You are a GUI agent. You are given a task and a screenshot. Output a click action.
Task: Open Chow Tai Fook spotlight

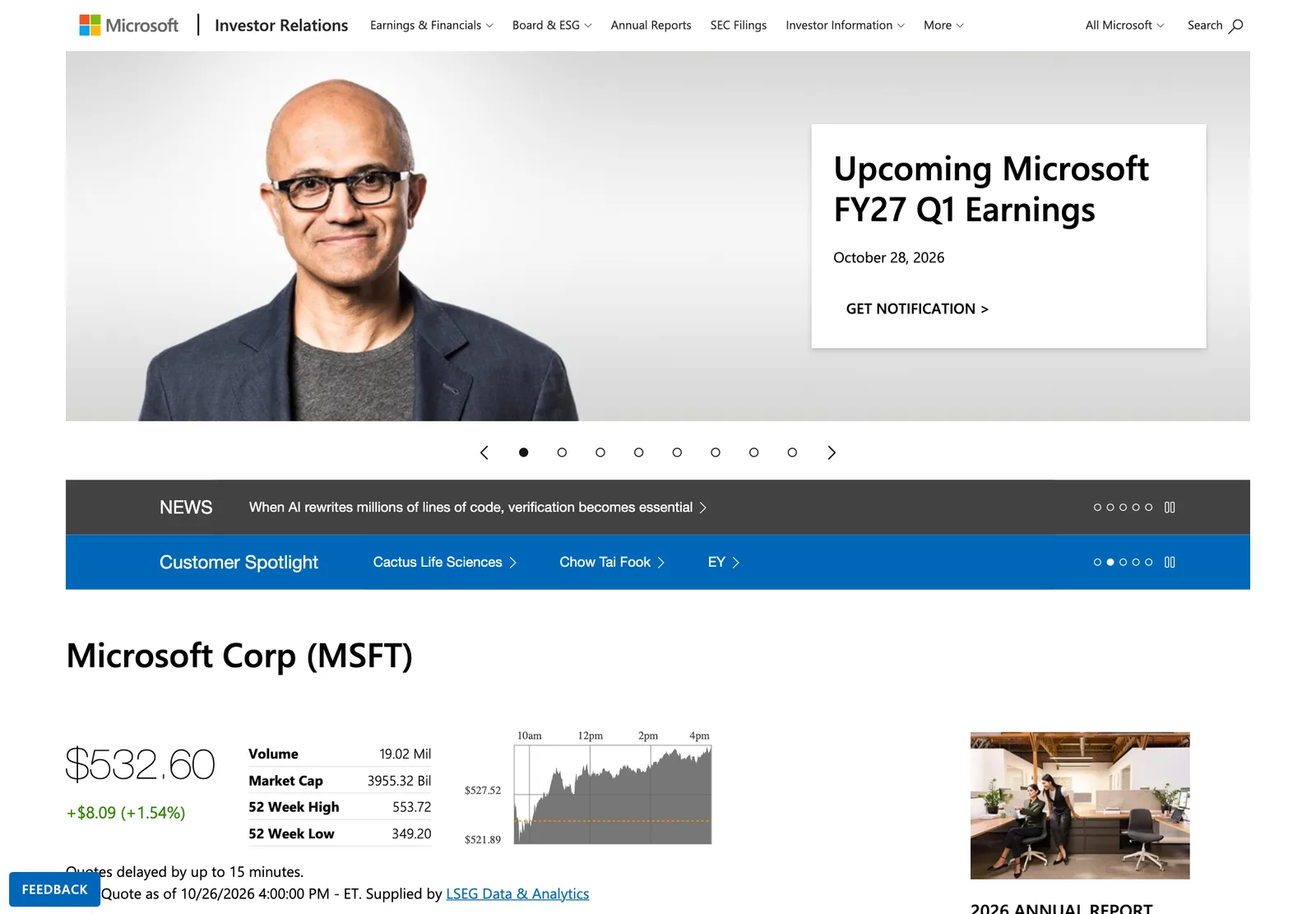click(x=612, y=563)
